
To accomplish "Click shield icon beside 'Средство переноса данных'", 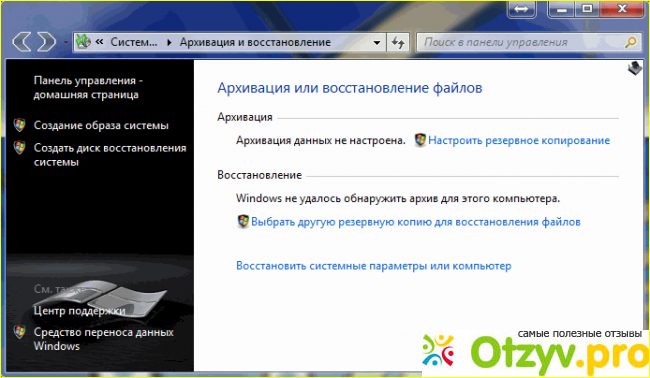I will pyautogui.click(x=19, y=332).
